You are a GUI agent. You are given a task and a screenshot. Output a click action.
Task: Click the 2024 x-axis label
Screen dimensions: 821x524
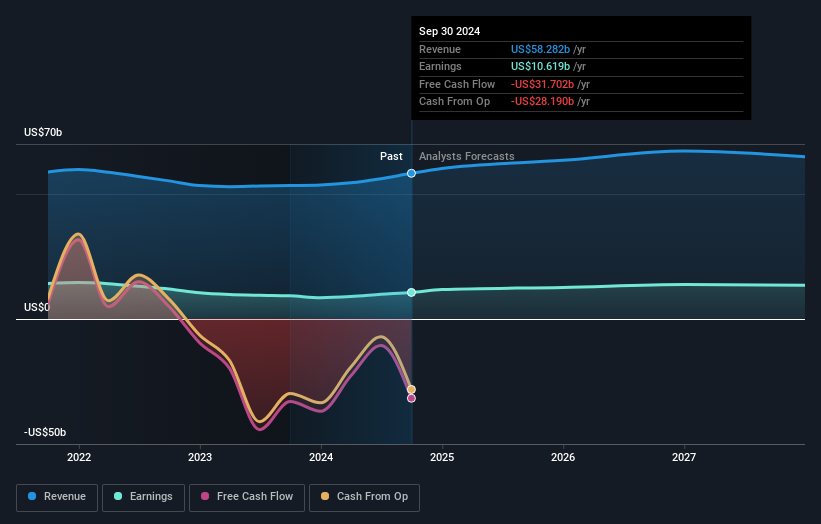(321, 458)
